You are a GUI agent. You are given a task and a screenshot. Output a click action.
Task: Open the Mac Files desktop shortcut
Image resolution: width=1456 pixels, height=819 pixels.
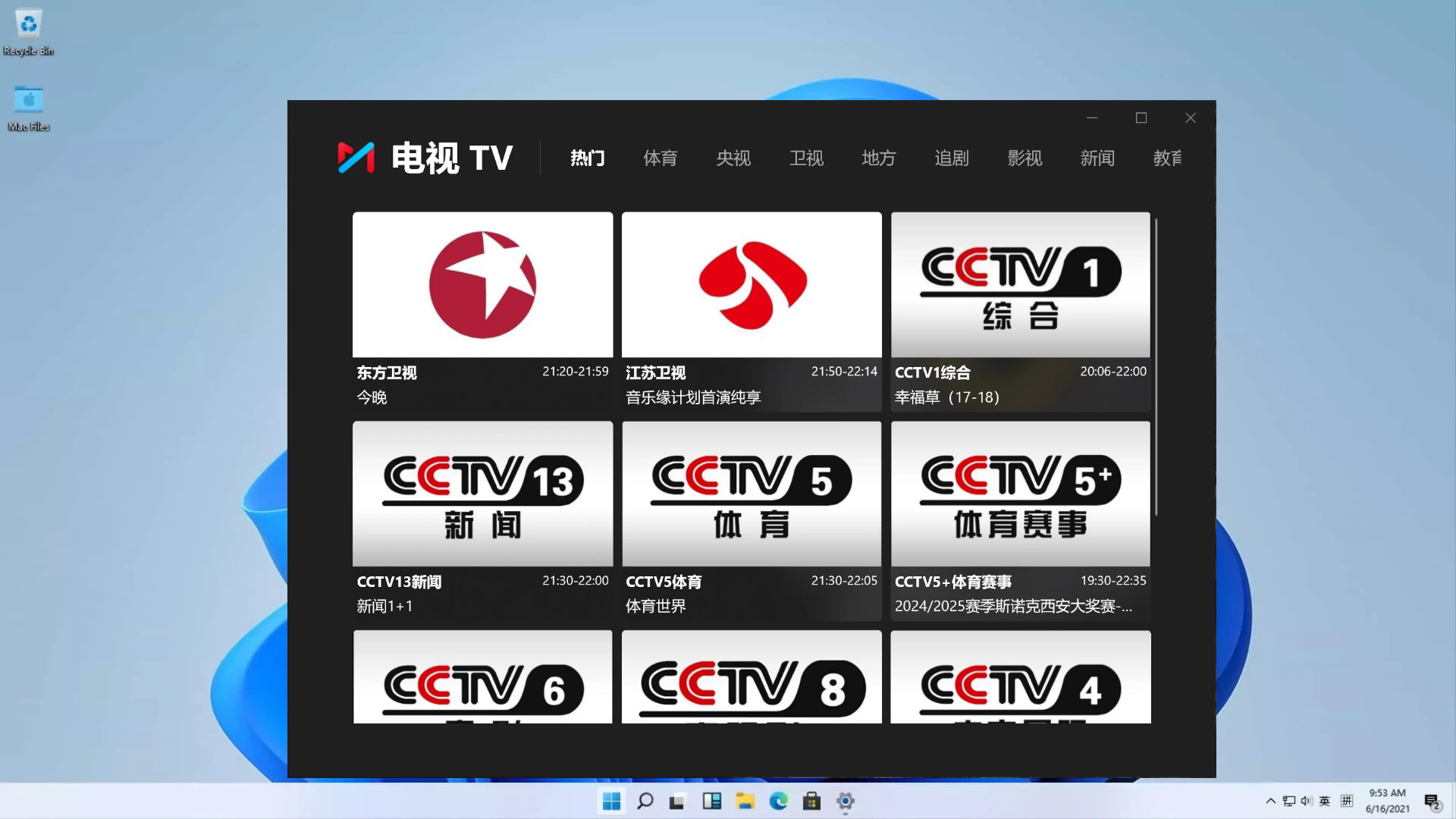coord(28,101)
